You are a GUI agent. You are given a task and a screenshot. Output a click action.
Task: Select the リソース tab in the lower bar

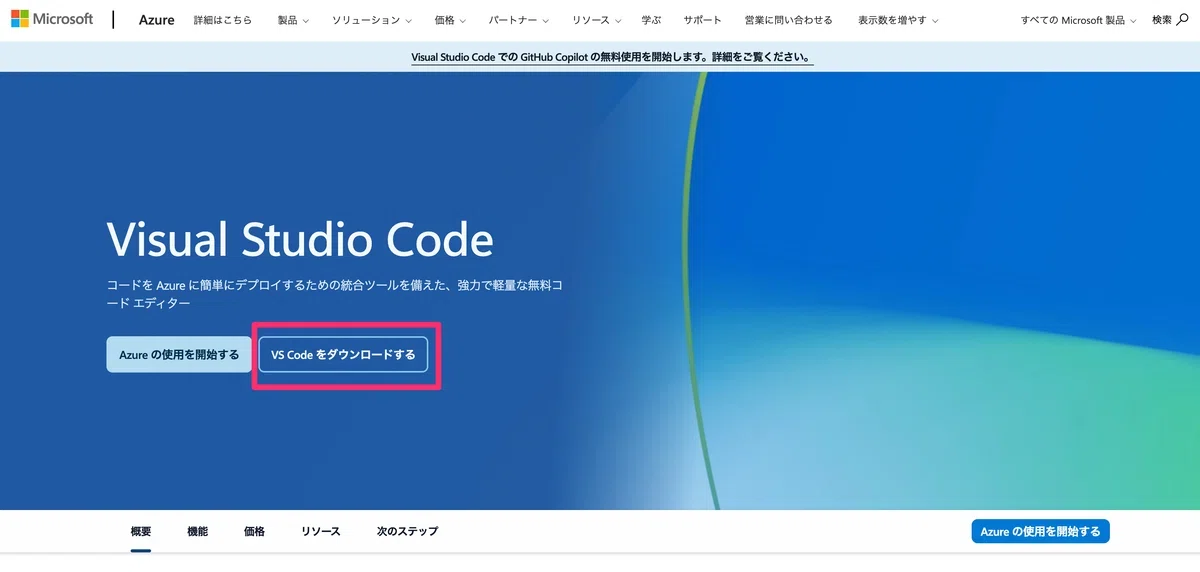(321, 531)
